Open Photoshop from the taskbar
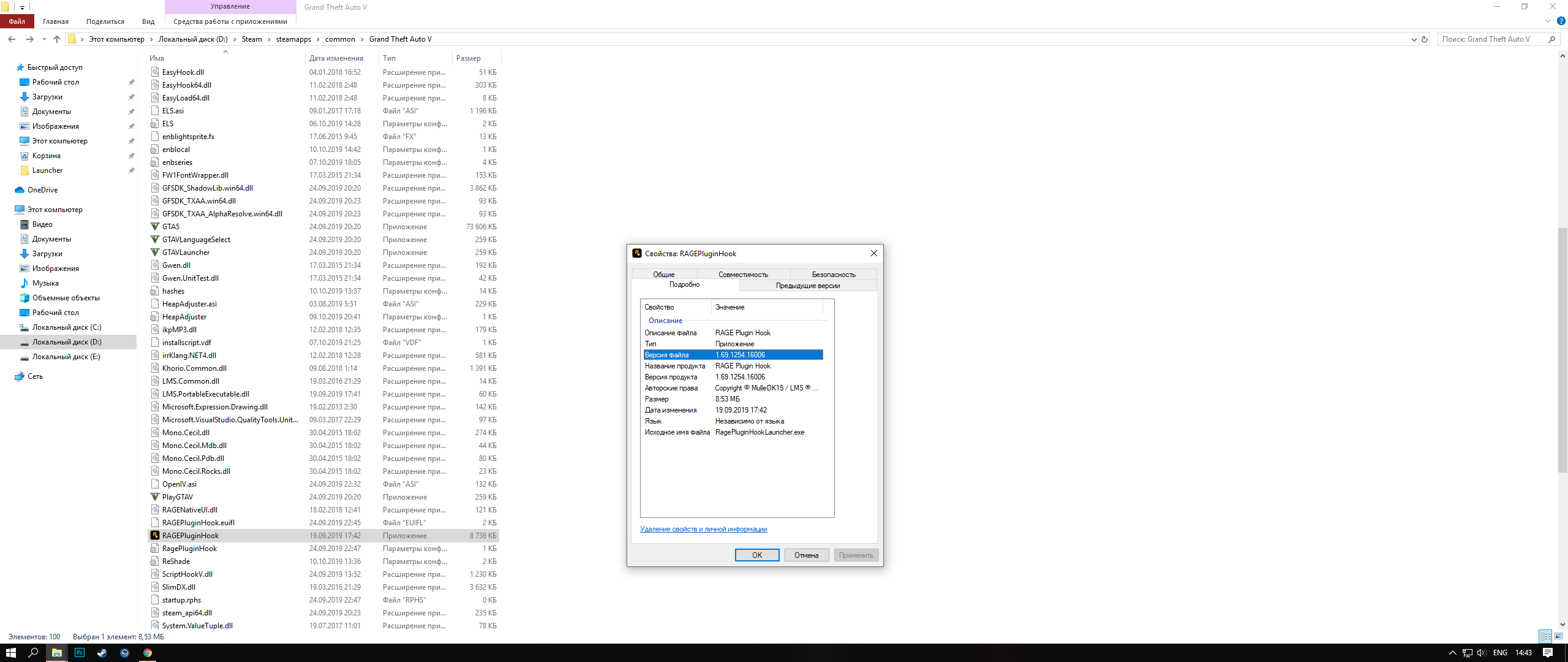This screenshot has height=662, width=1568. (x=80, y=653)
